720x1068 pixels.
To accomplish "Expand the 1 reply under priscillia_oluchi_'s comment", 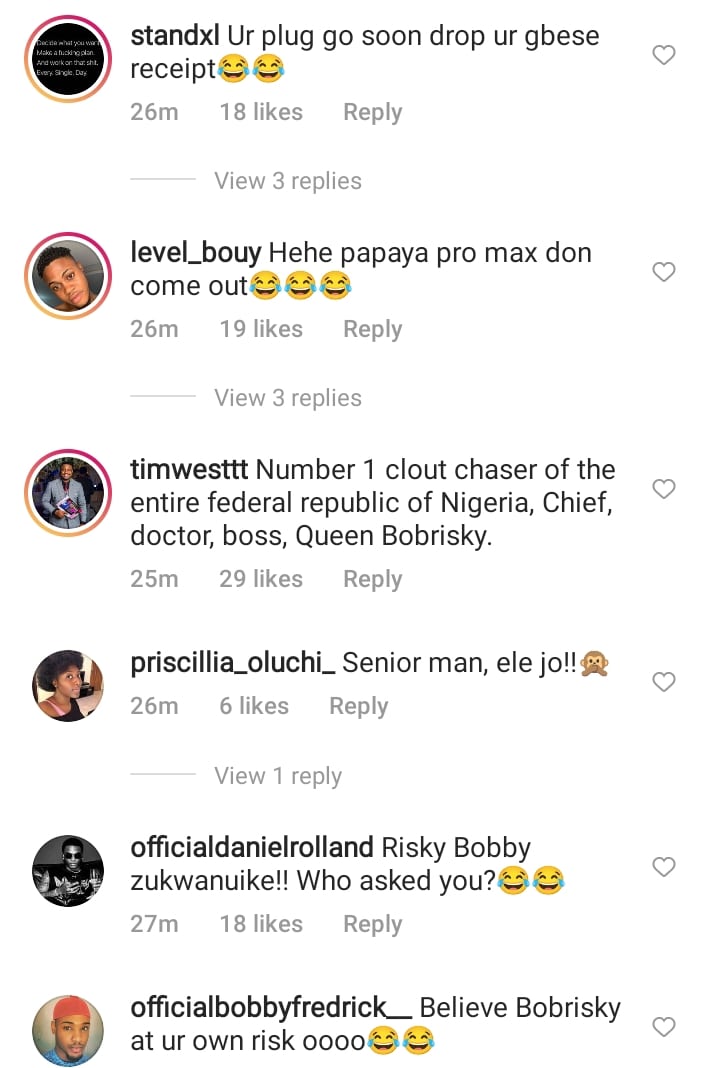I will [278, 776].
